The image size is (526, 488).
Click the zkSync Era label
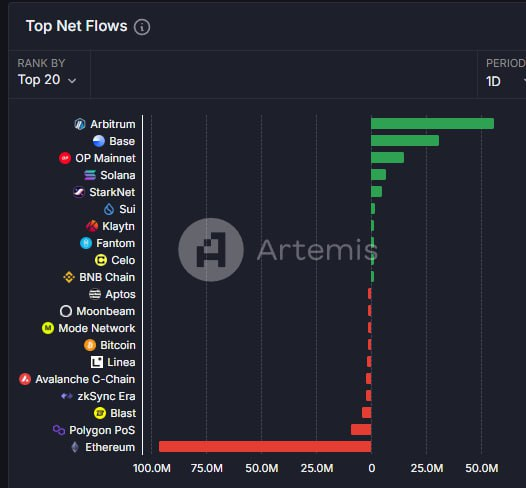[x=106, y=396]
